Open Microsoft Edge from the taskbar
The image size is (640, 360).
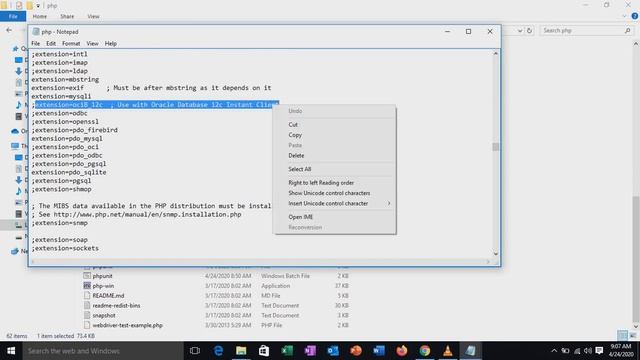coord(218,351)
